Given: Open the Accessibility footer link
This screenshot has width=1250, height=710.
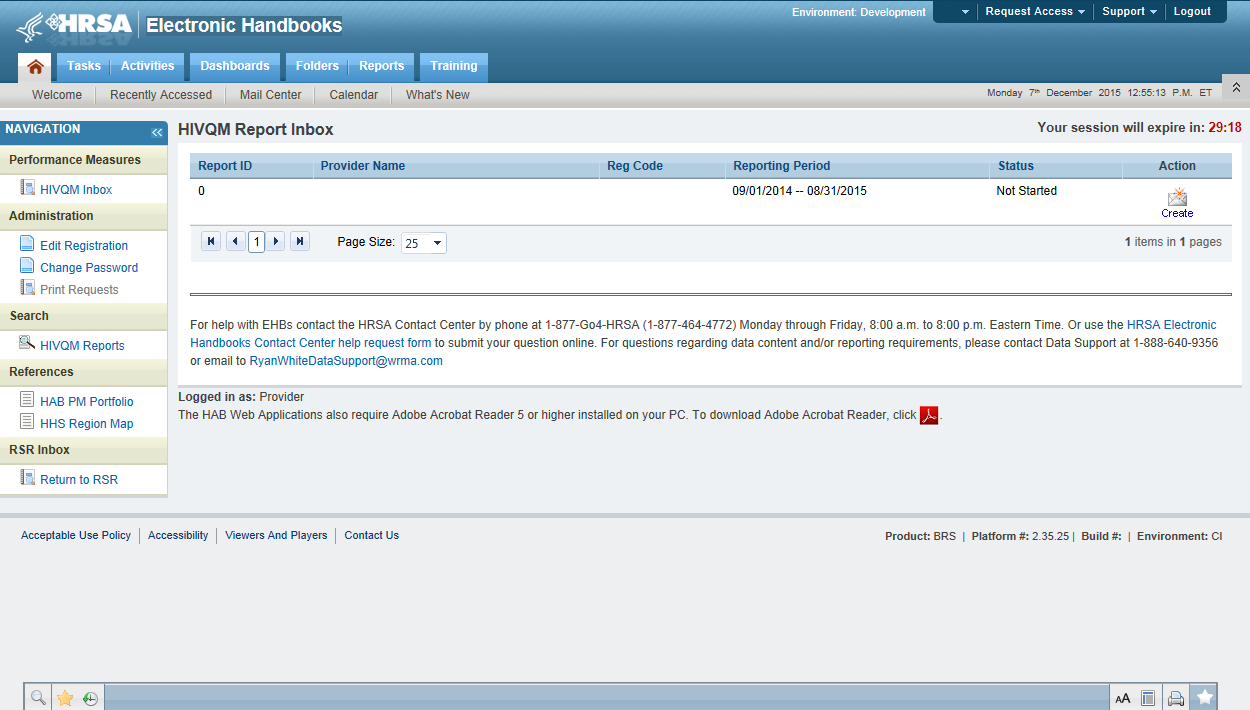Looking at the screenshot, I should click(178, 536).
